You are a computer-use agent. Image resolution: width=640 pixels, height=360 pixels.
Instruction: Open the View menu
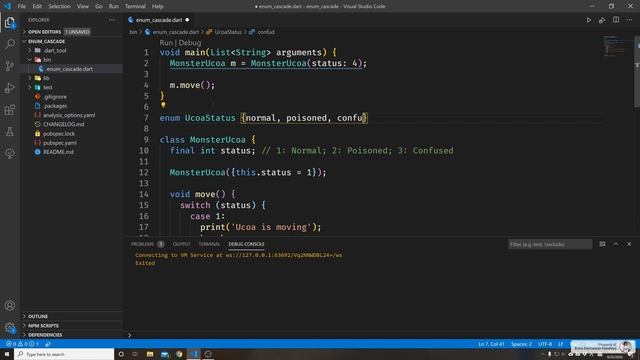(x=82, y=6)
